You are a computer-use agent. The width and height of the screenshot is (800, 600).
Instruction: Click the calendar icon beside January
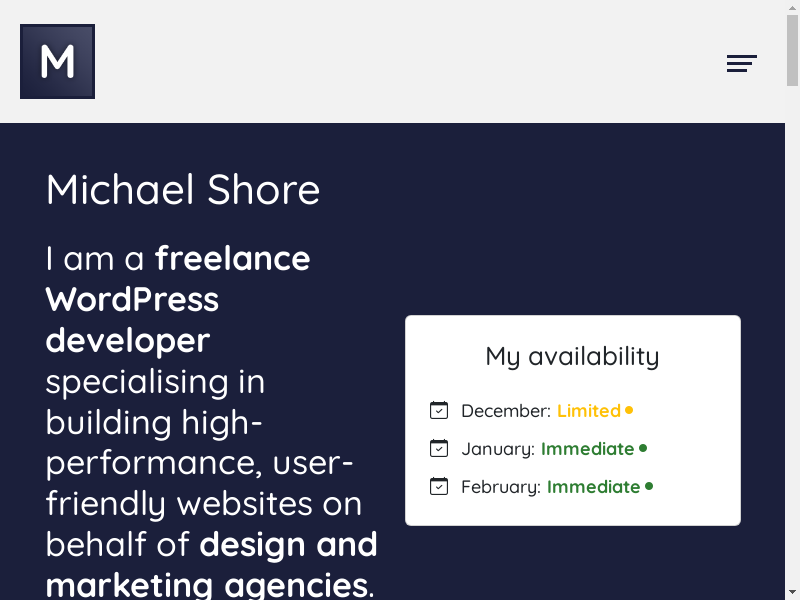point(439,448)
